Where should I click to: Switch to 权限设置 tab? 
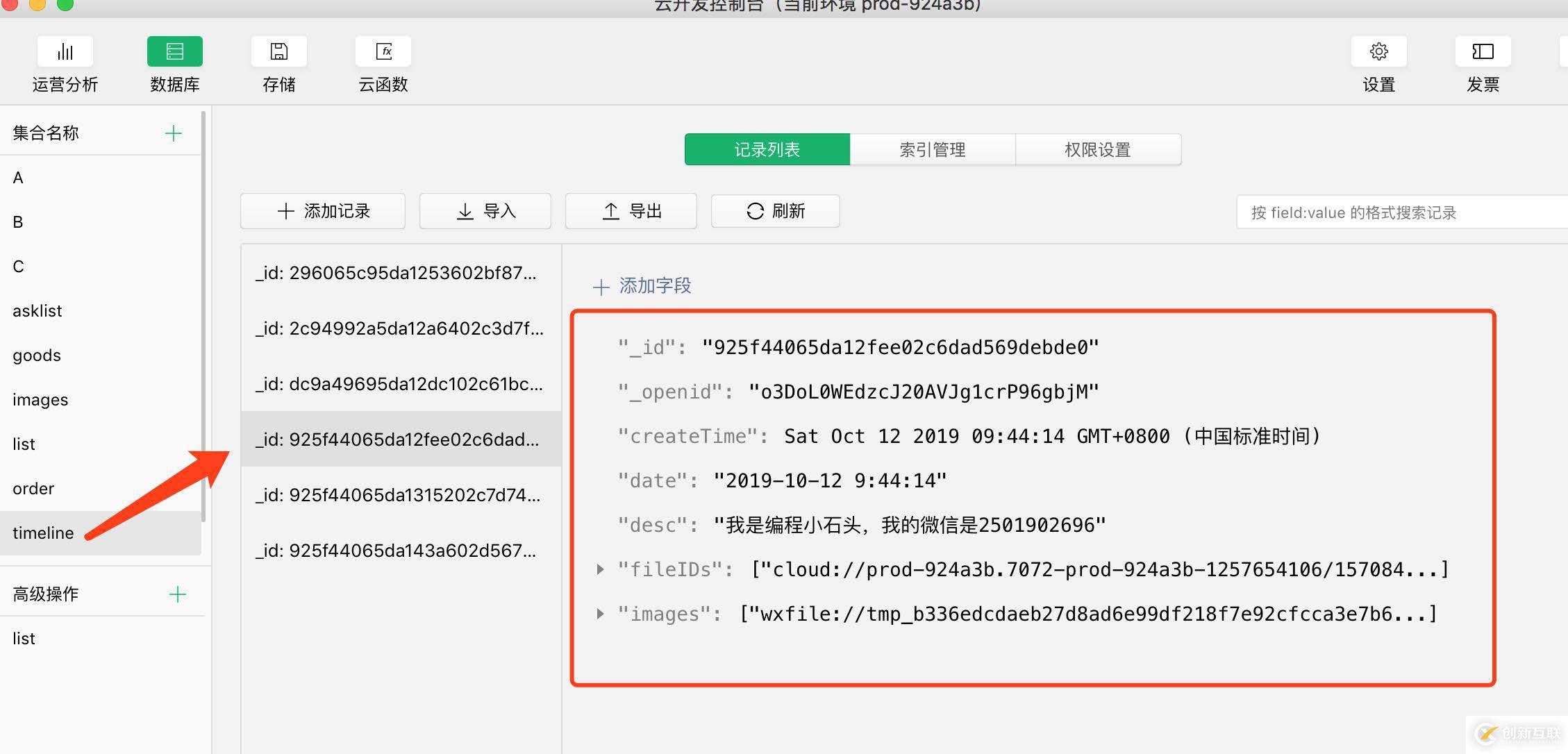click(1097, 150)
